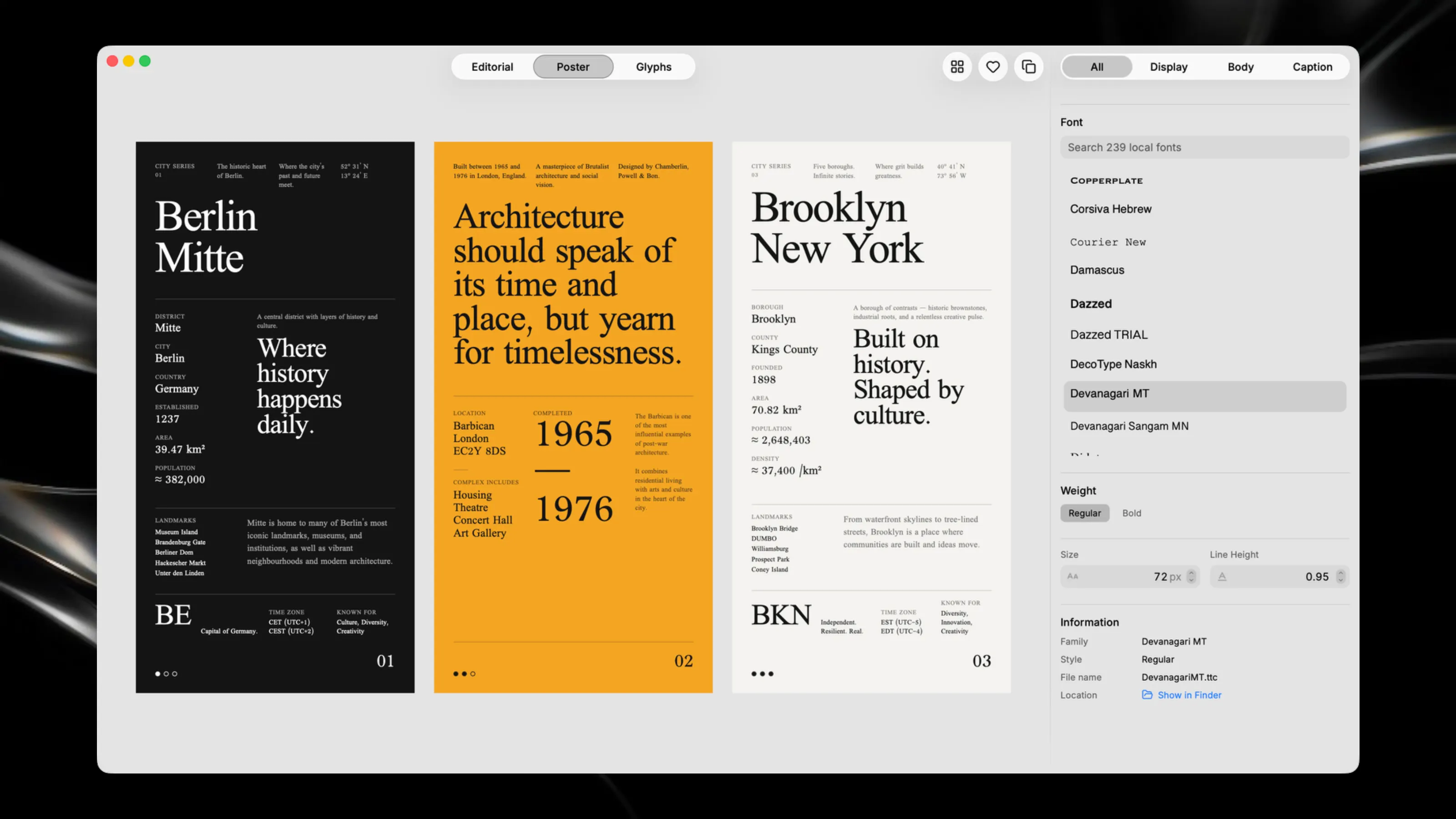Click the Line Height stepper arrows
Image resolution: width=1456 pixels, height=819 pixels.
pyautogui.click(x=1341, y=576)
